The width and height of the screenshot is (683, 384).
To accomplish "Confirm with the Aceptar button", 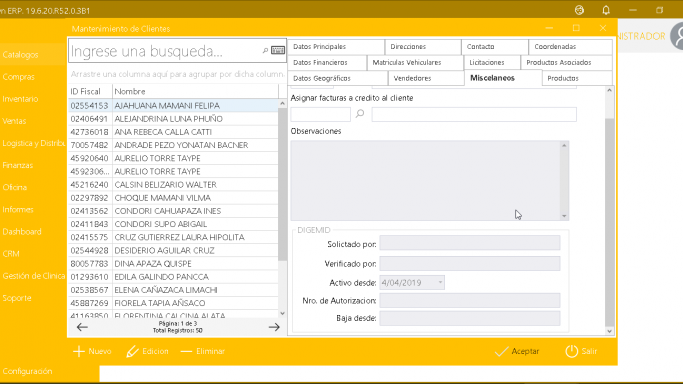I will point(517,351).
